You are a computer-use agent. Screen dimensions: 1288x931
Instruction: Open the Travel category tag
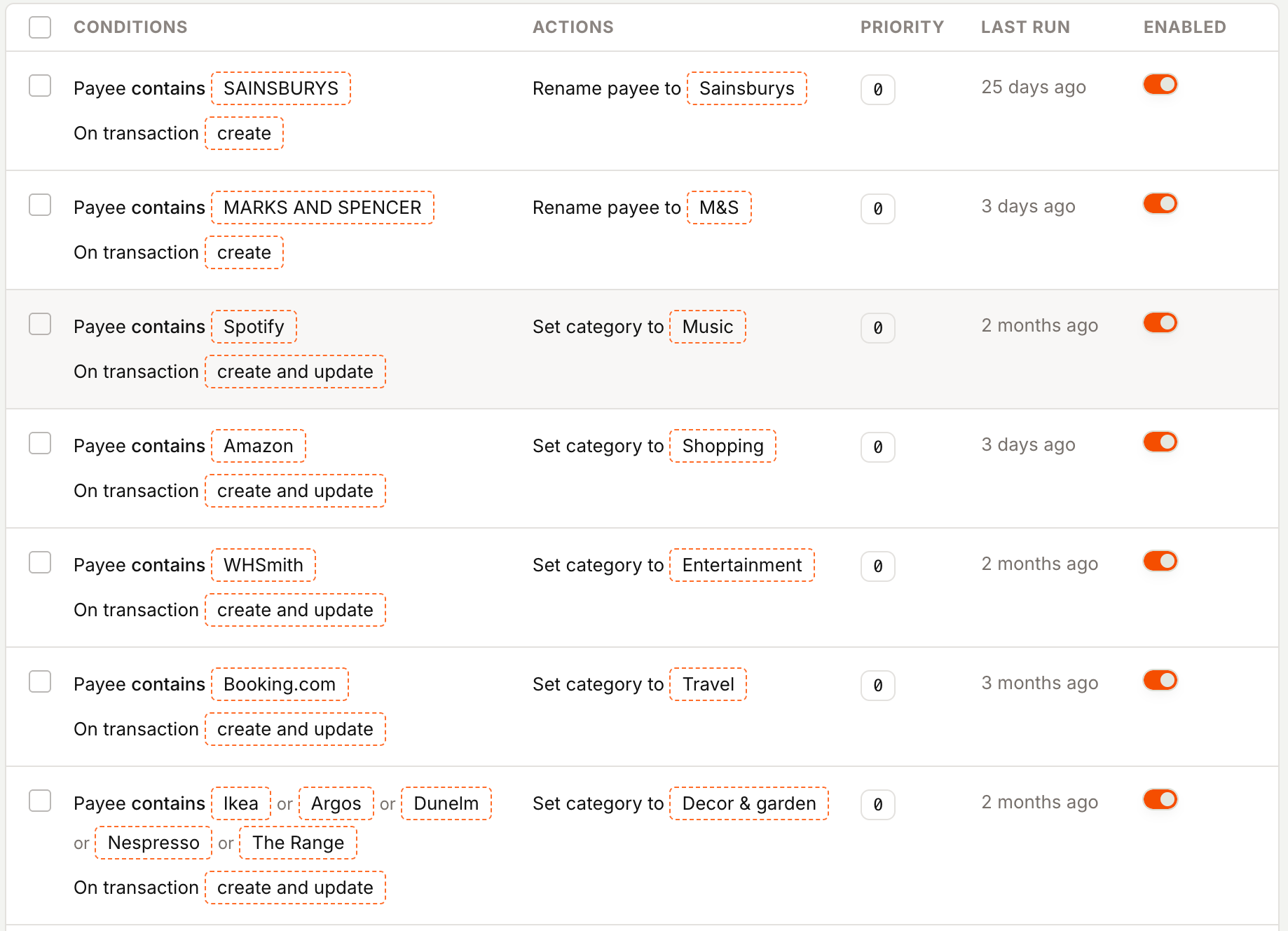click(x=708, y=684)
